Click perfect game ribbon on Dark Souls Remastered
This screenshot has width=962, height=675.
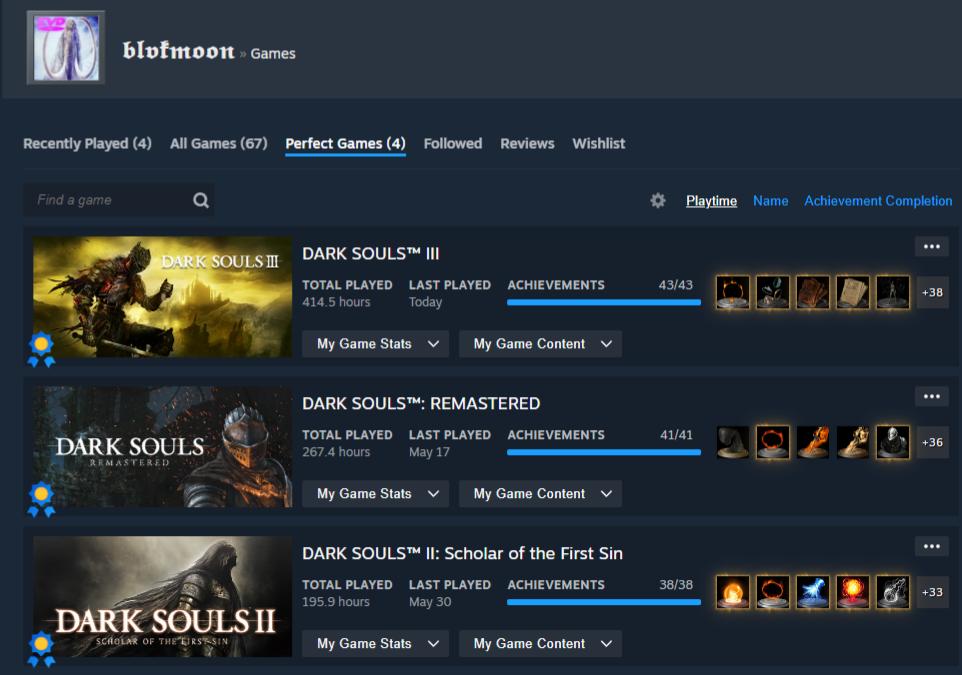click(x=41, y=499)
